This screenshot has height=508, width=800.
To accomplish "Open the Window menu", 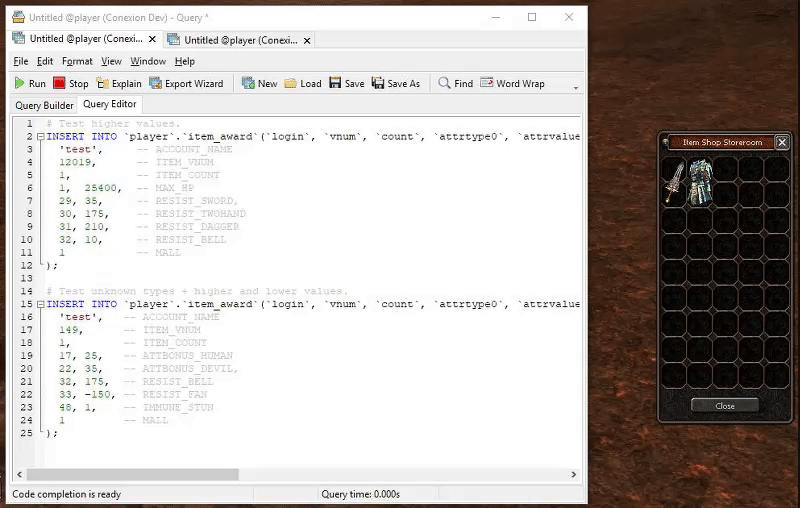I will click(x=148, y=61).
